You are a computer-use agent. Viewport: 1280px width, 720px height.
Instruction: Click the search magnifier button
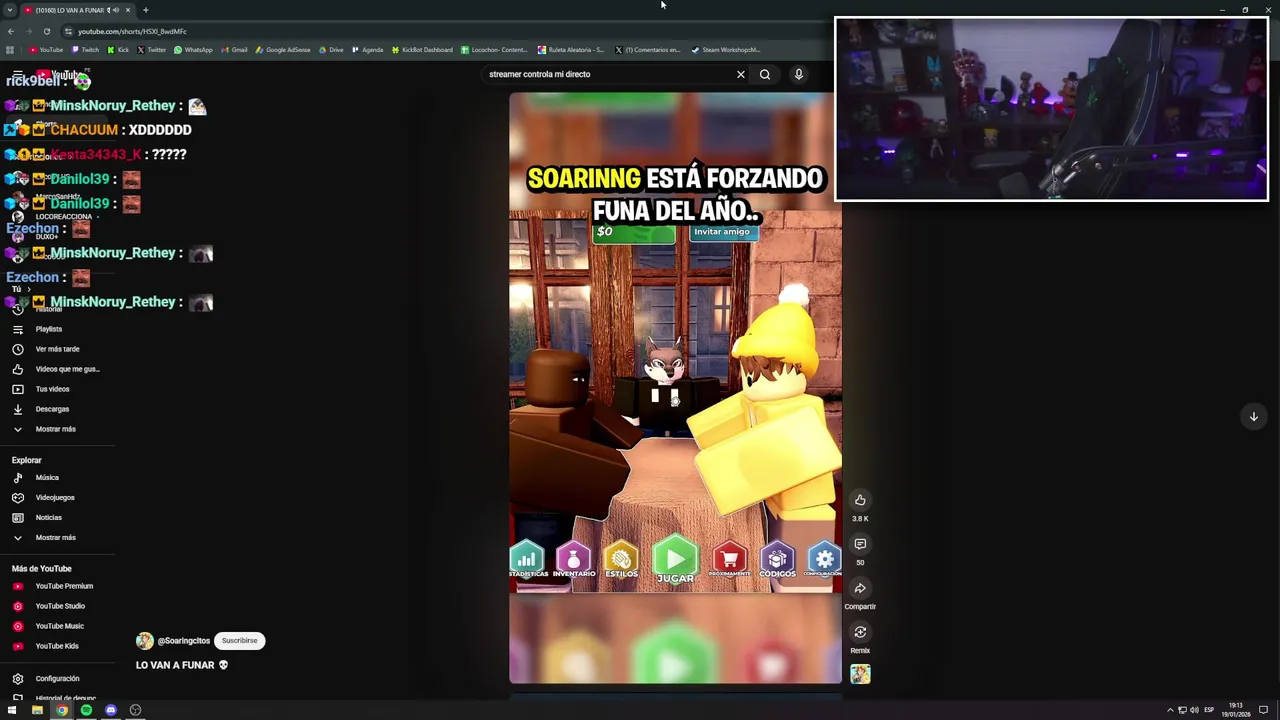765,74
